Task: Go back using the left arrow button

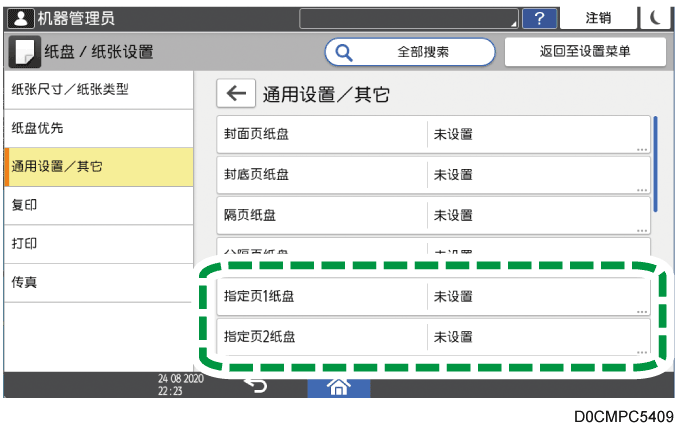Action: (x=236, y=93)
